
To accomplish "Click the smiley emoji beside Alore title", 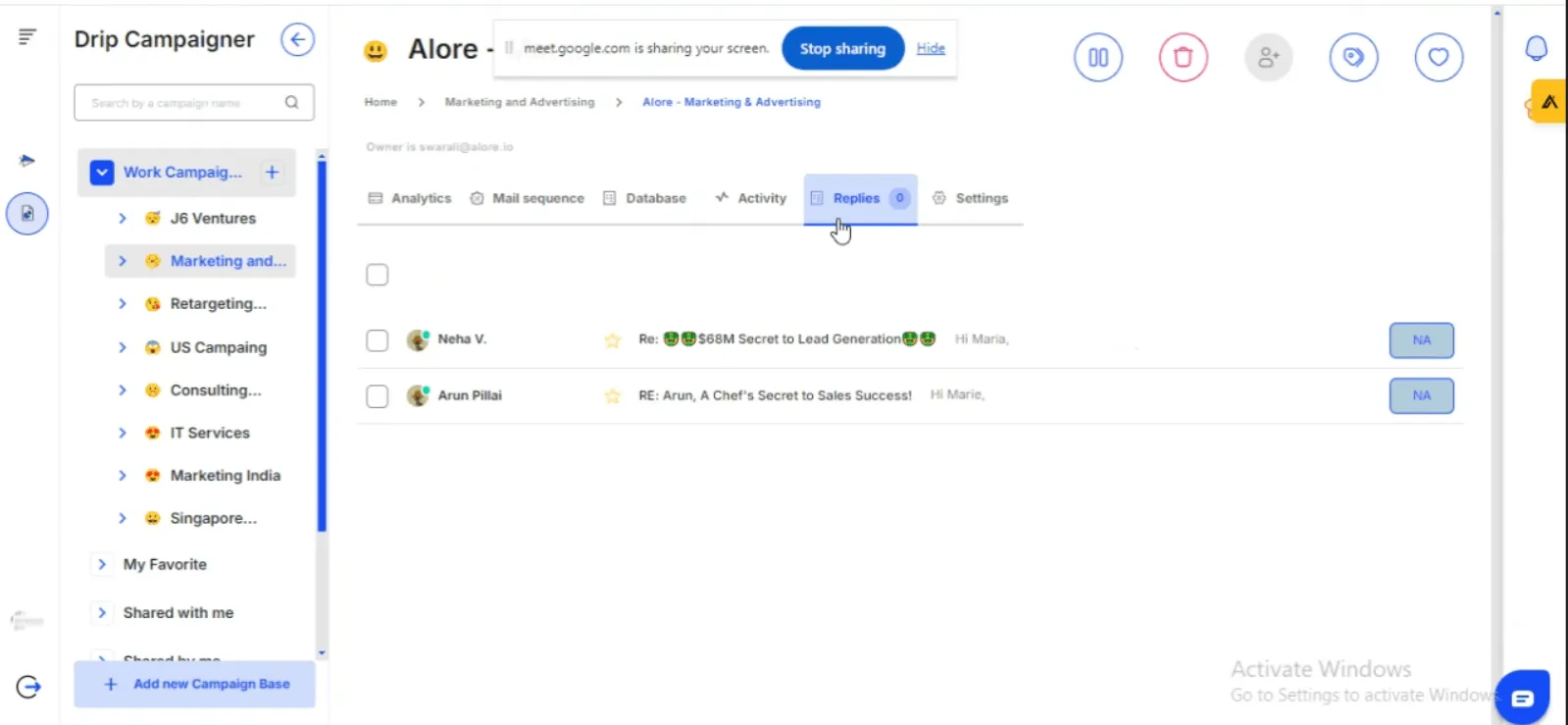I will [x=376, y=50].
